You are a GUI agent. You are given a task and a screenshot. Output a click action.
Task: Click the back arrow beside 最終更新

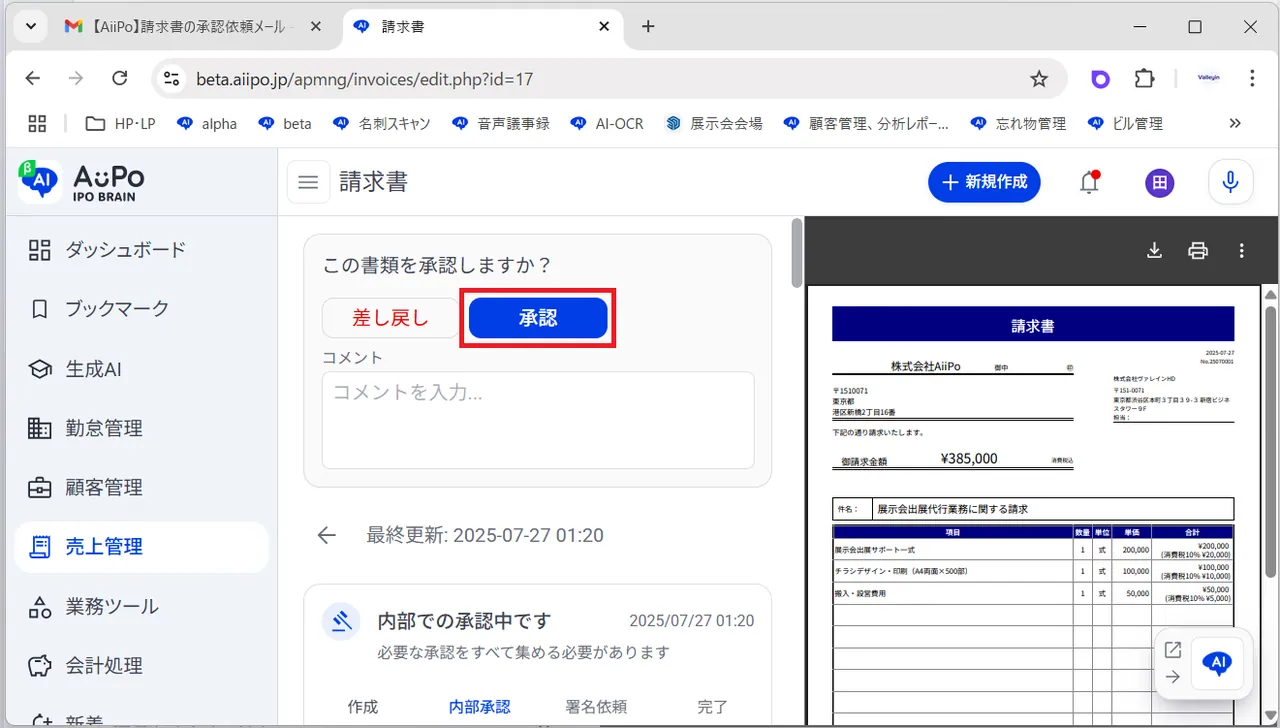[x=326, y=535]
